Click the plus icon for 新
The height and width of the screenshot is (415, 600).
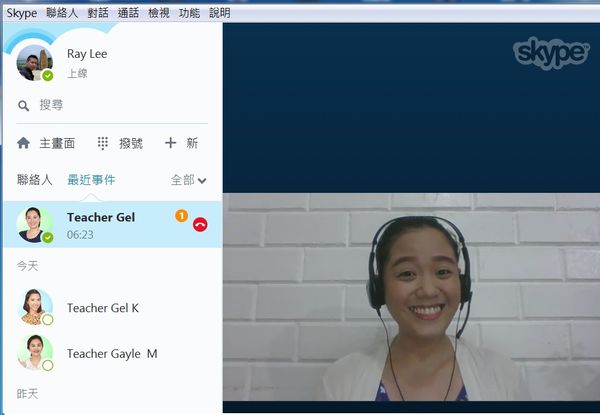click(x=170, y=143)
